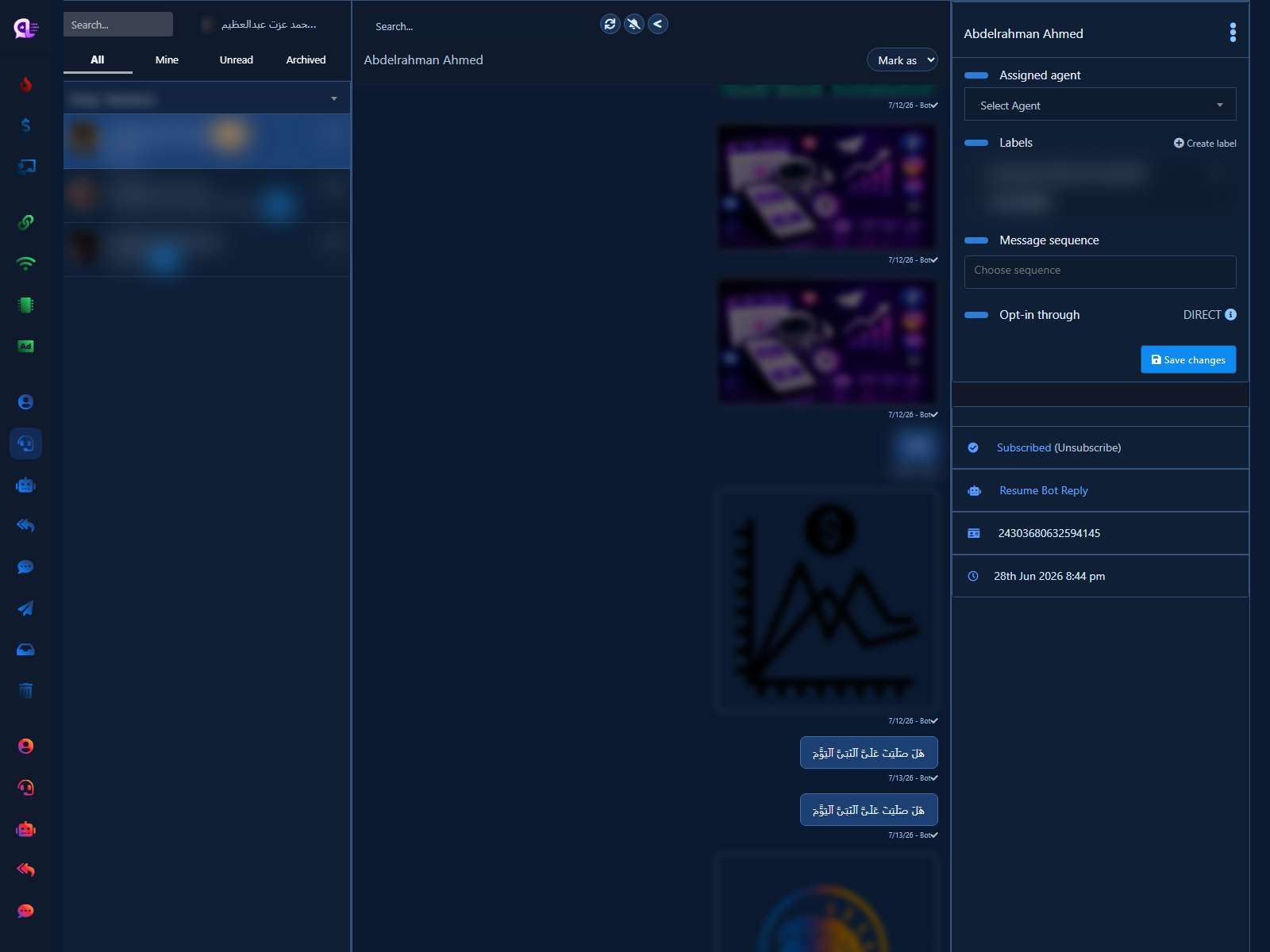Click the Choose sequence field

click(x=1100, y=271)
